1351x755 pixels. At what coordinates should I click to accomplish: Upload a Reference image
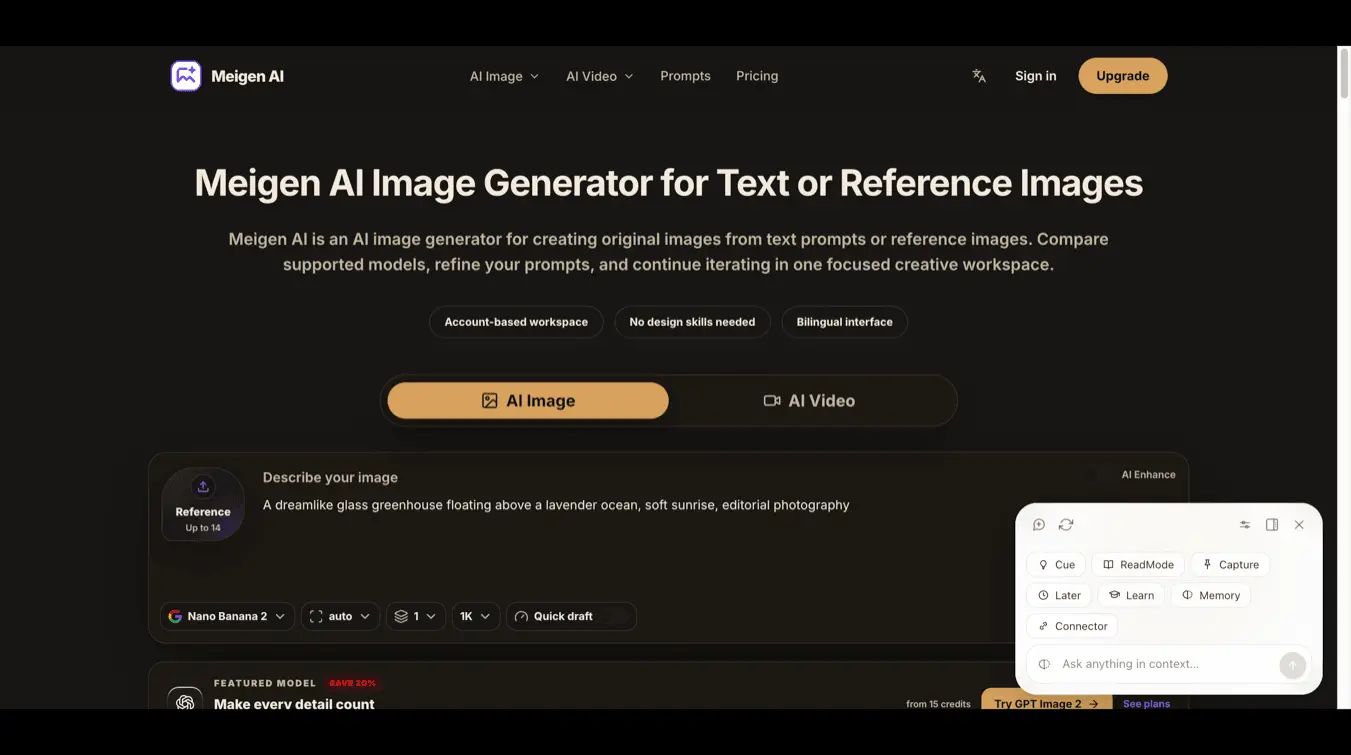coord(203,505)
